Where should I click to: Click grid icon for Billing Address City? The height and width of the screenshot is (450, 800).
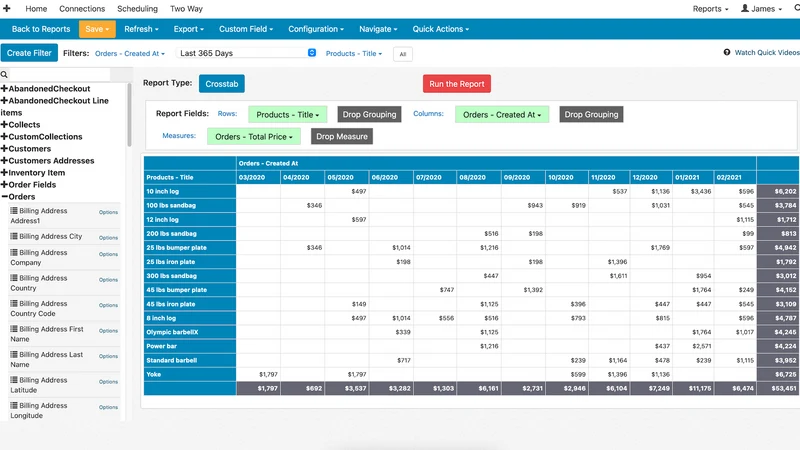[x=14, y=236]
